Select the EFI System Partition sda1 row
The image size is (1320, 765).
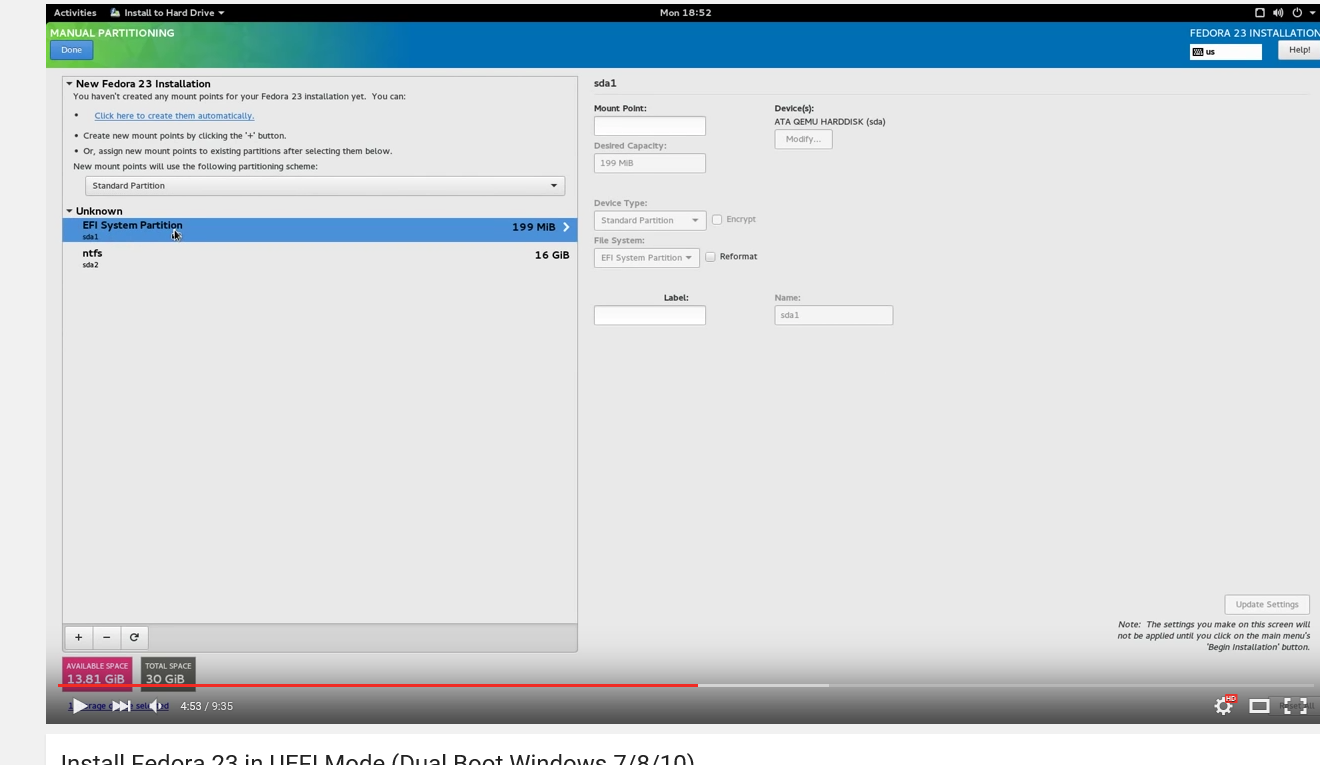coord(320,230)
